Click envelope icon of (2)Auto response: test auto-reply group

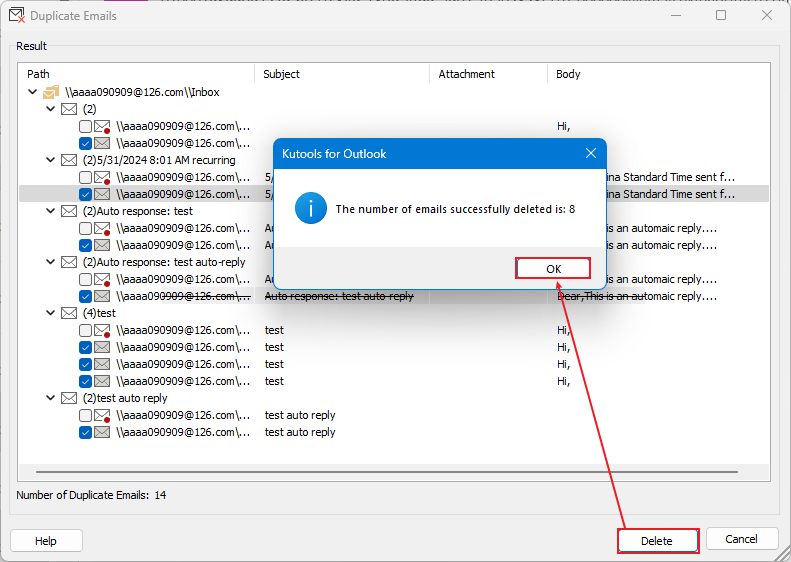(69, 262)
